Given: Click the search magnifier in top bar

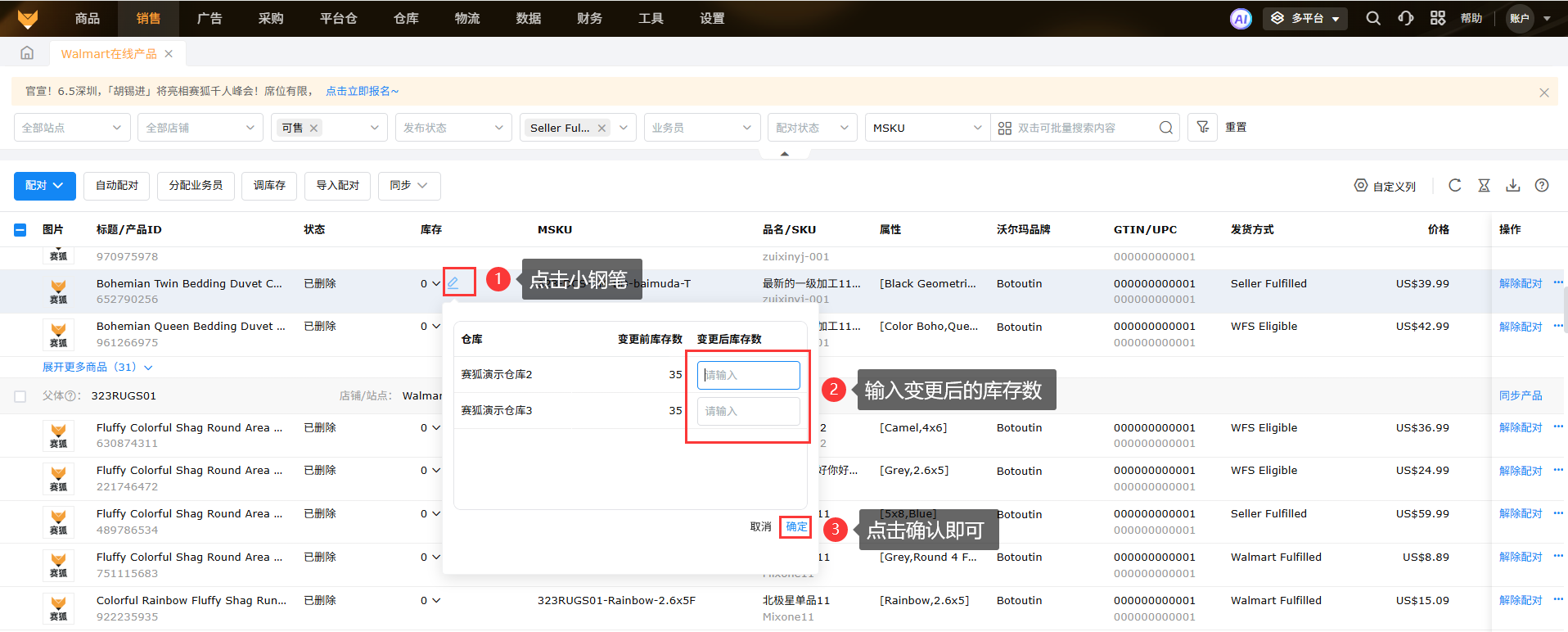Looking at the screenshot, I should (x=1373, y=19).
